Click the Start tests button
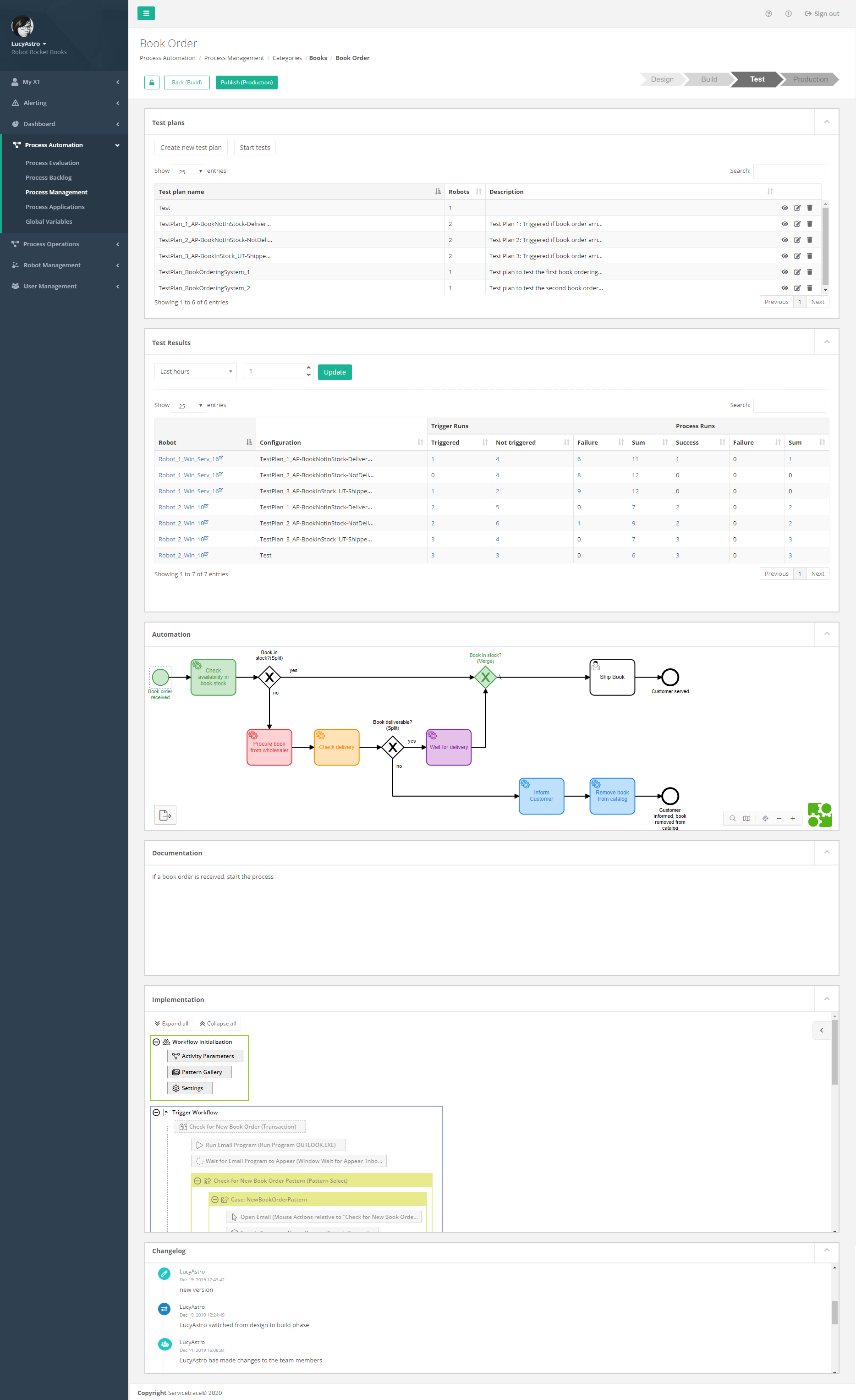This screenshot has width=856, height=1400. click(x=254, y=148)
